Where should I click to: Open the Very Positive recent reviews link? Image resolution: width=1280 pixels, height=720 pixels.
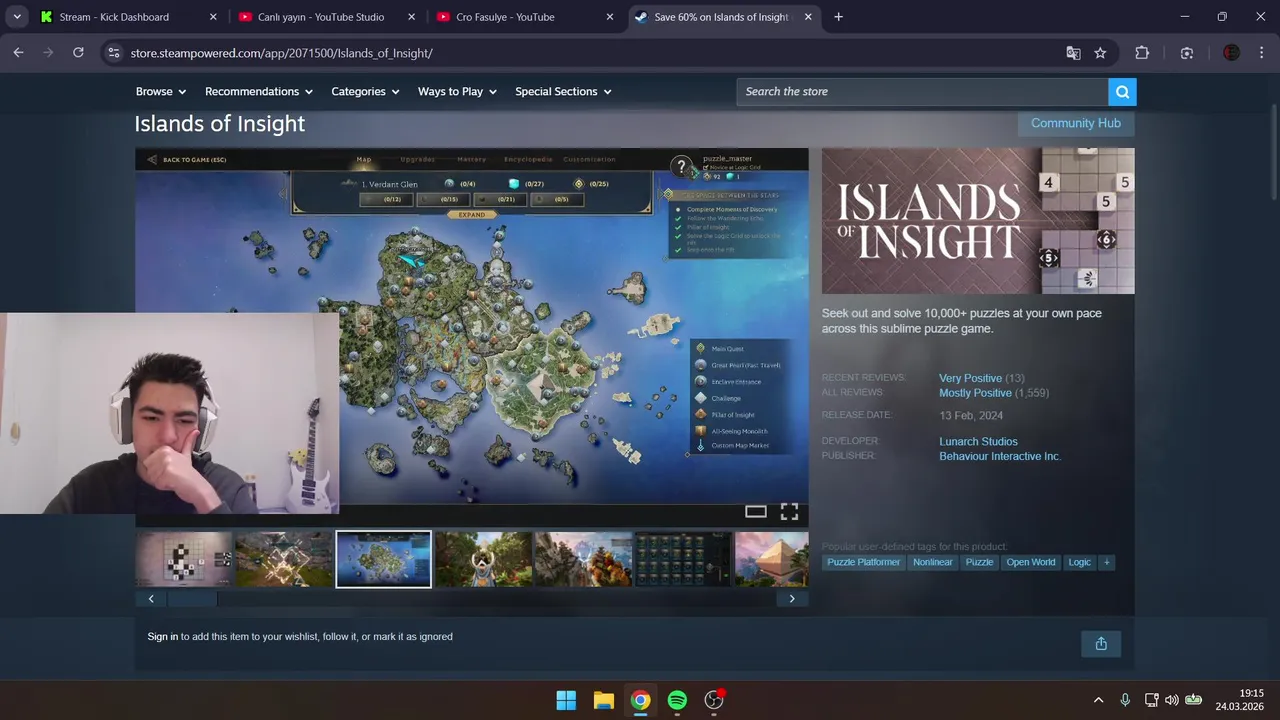click(x=970, y=379)
